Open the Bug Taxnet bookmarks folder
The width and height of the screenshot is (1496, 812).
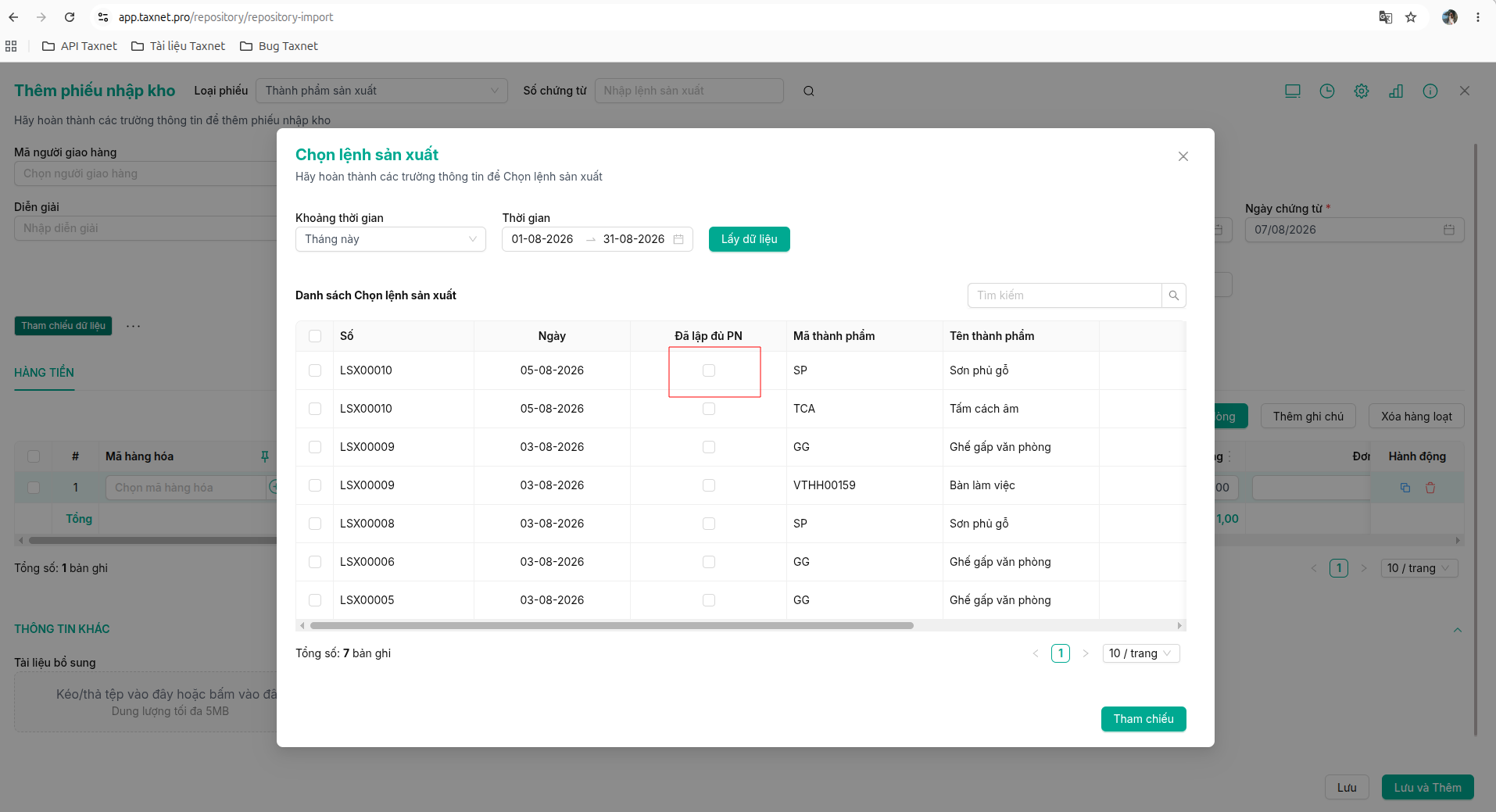pos(279,46)
